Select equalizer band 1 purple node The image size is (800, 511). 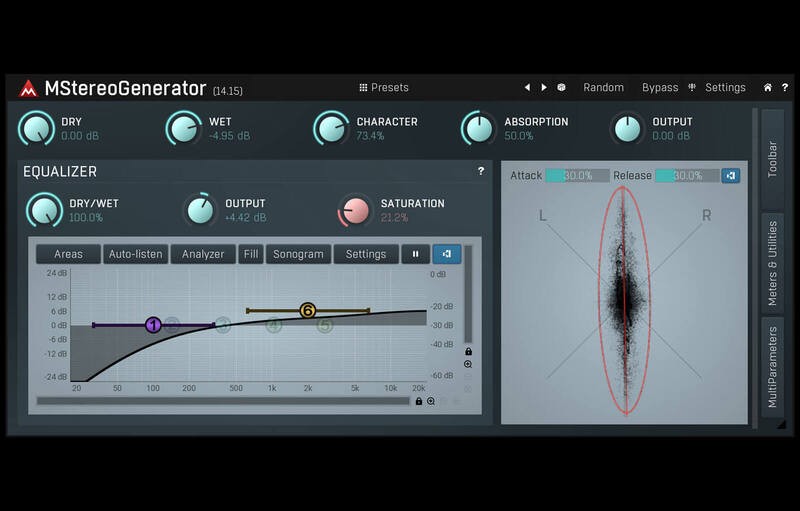coord(153,325)
